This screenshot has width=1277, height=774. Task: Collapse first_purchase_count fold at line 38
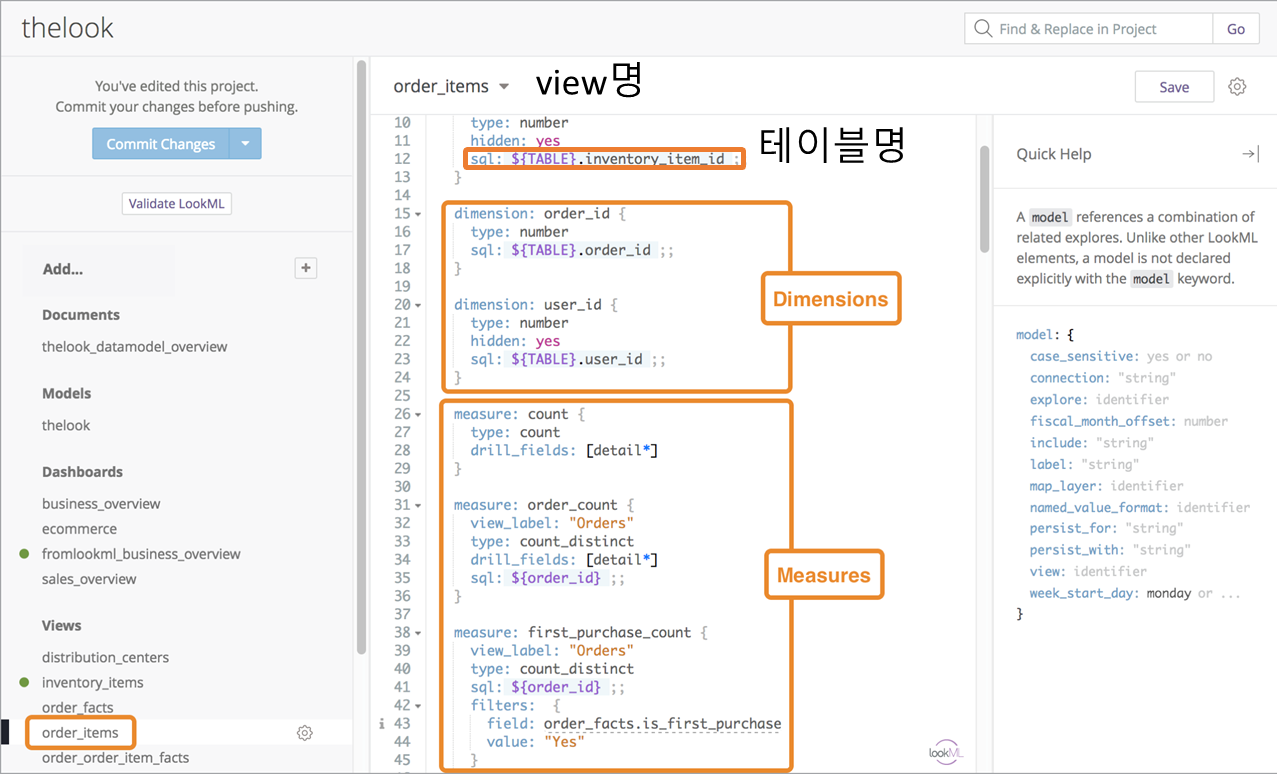(418, 632)
